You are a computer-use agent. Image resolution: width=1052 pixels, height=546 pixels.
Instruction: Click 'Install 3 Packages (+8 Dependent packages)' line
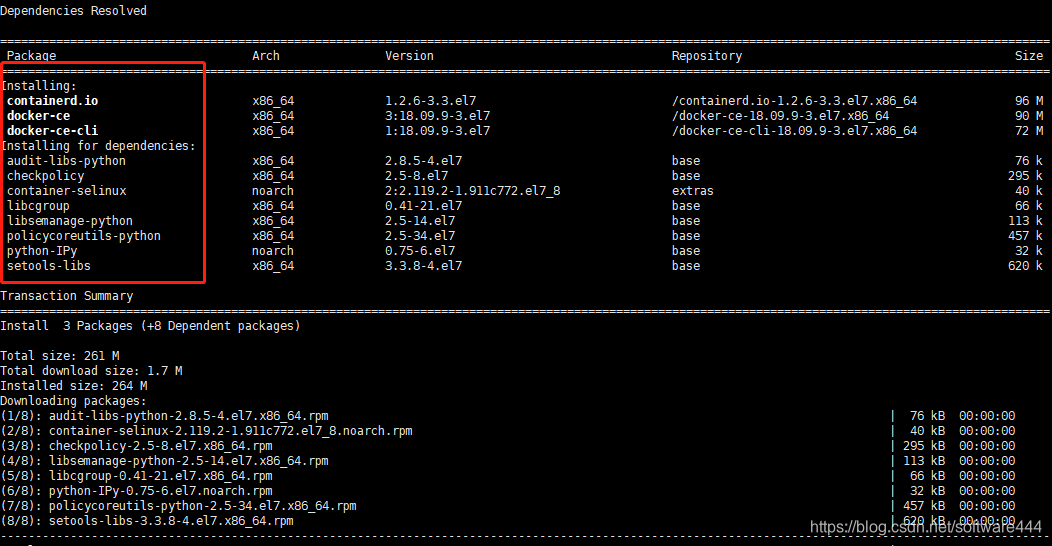tap(150, 326)
